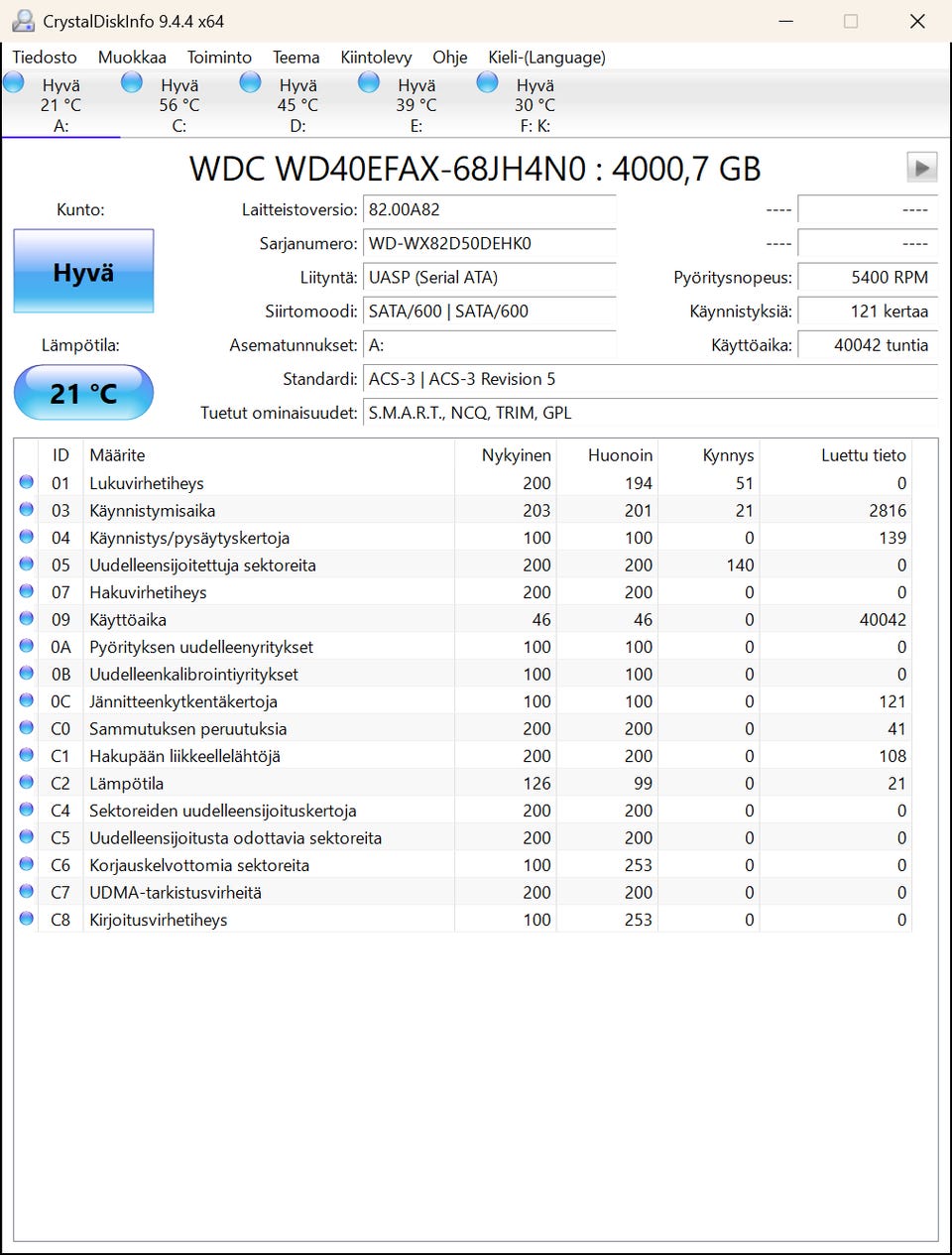
Task: Open the Muokkaa menu
Action: pos(132,58)
